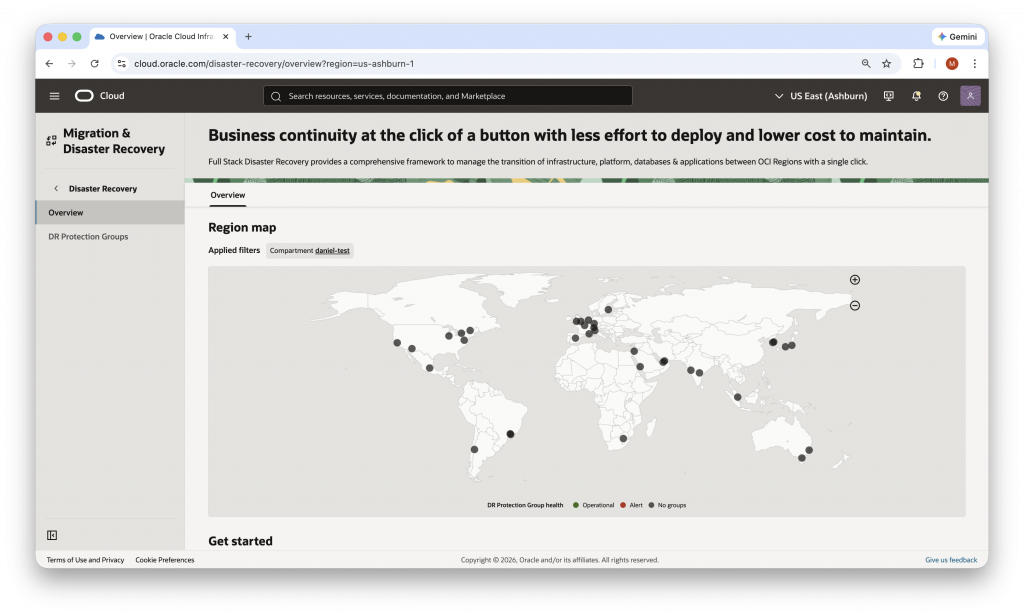Image resolution: width=1024 pixels, height=615 pixels.
Task: Zoom out on the region map
Action: coord(855,306)
